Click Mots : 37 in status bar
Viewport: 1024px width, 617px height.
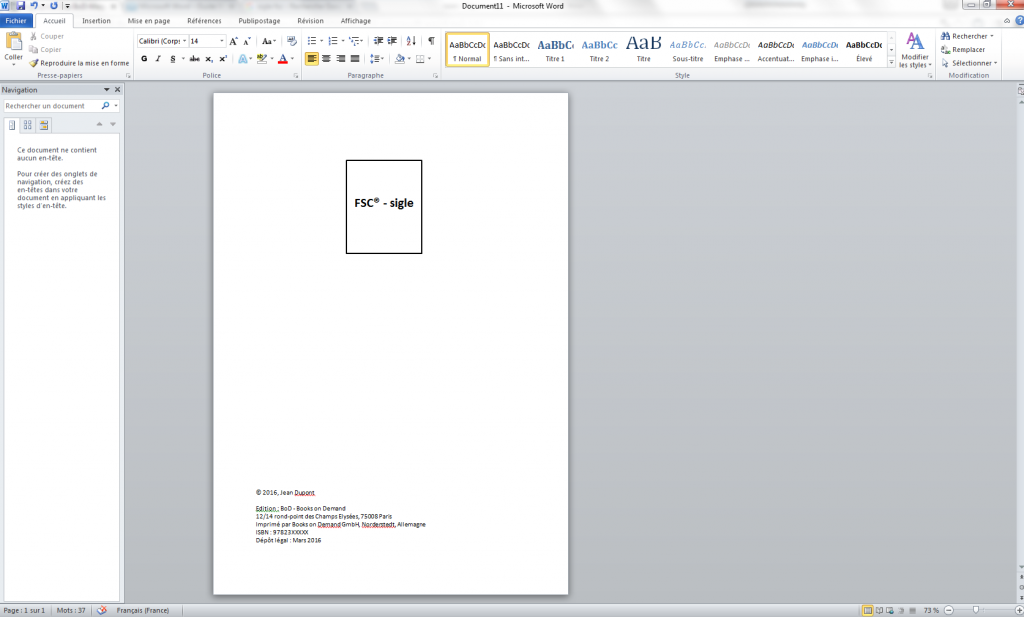tap(71, 610)
